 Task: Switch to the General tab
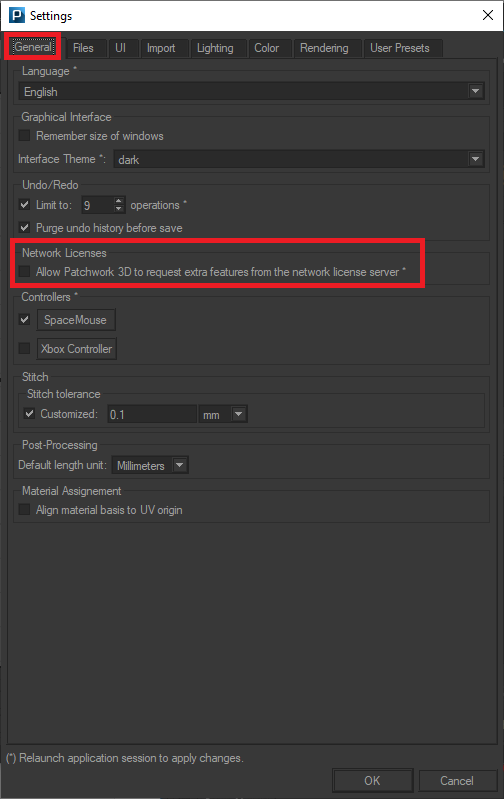point(33,47)
